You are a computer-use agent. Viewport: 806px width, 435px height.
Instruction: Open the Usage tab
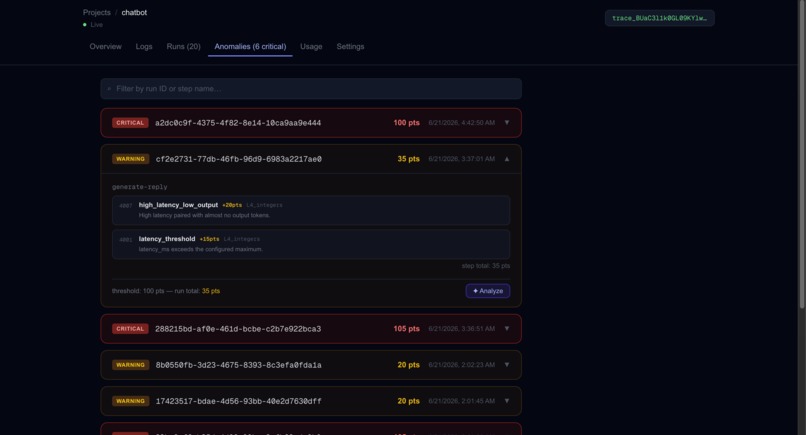pyautogui.click(x=311, y=46)
